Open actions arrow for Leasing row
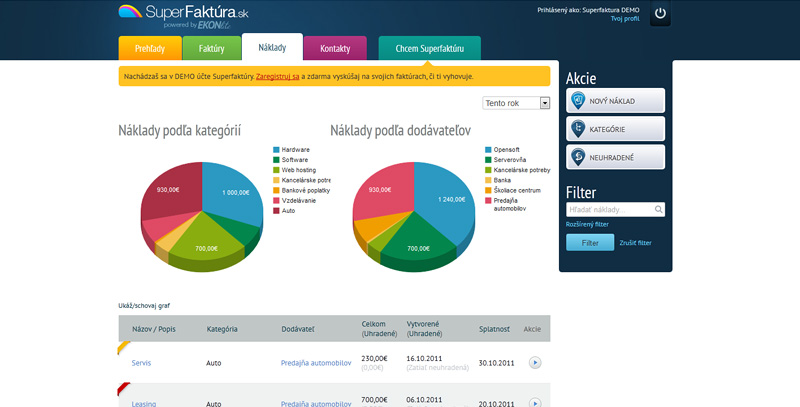This screenshot has height=407, width=800. tap(535, 403)
